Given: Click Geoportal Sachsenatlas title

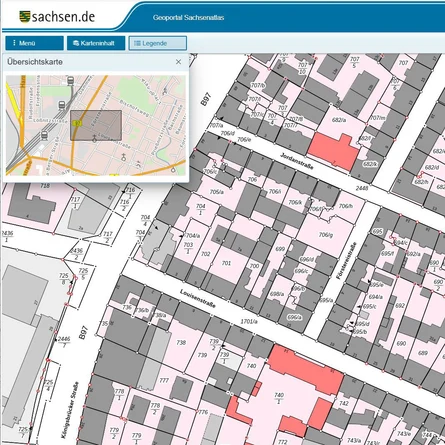Looking at the screenshot, I should coord(188,18).
